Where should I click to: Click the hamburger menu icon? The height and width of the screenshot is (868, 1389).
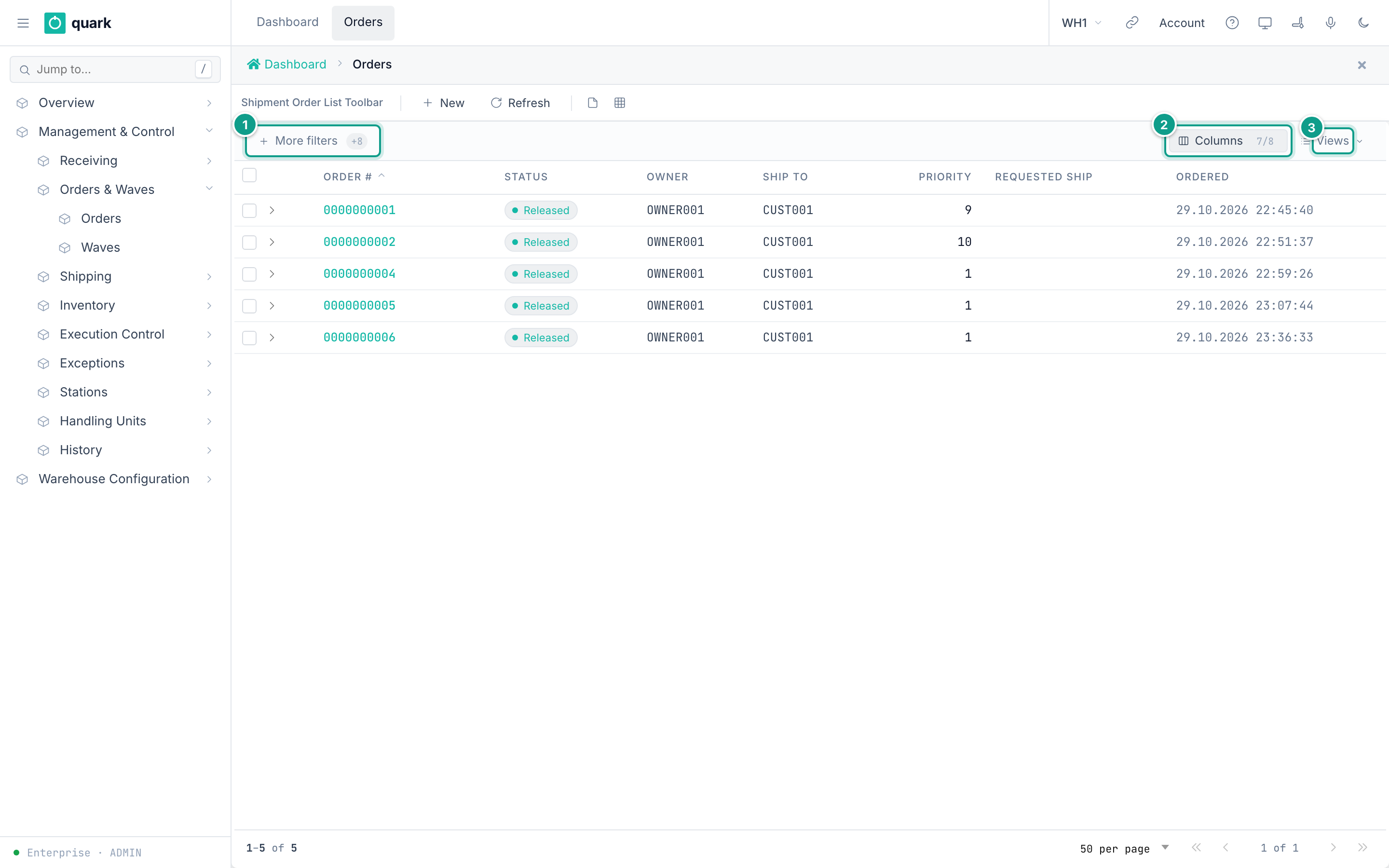coord(23,23)
